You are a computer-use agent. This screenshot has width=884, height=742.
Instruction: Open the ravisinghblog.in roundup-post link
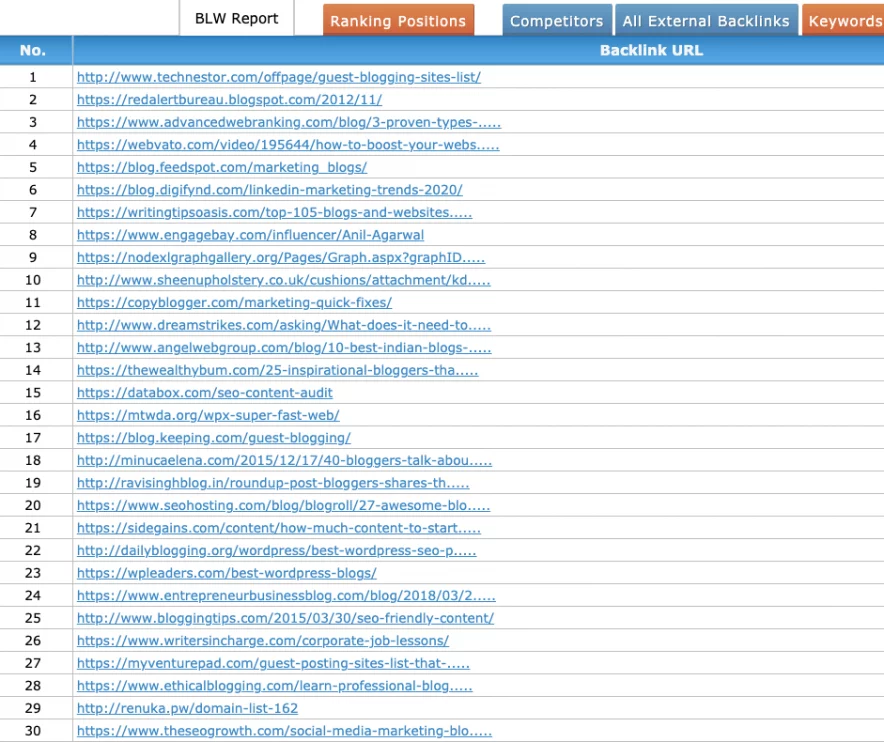click(x=273, y=483)
